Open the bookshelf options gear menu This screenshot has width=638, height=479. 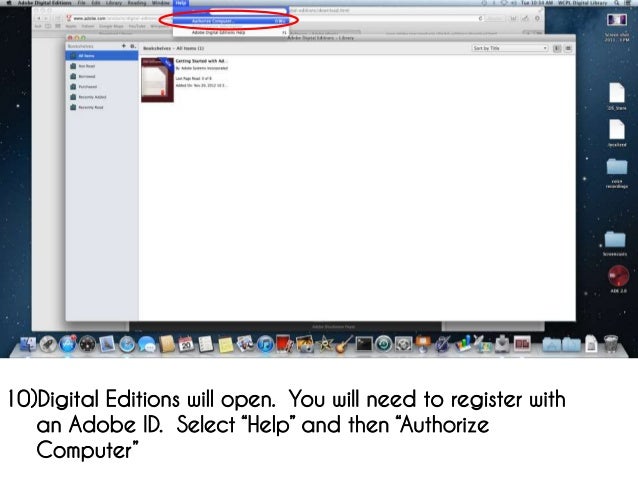pyautogui.click(x=133, y=46)
